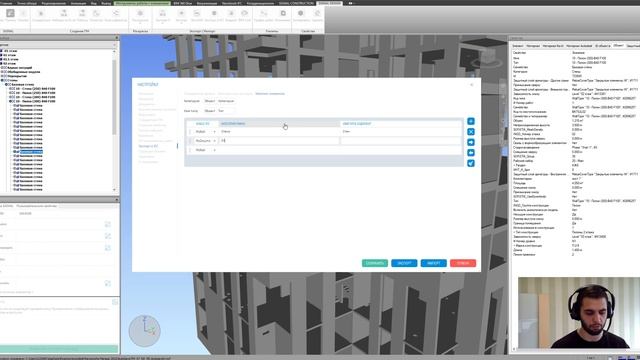Click the red cancel button in the dialog

[x=463, y=263]
